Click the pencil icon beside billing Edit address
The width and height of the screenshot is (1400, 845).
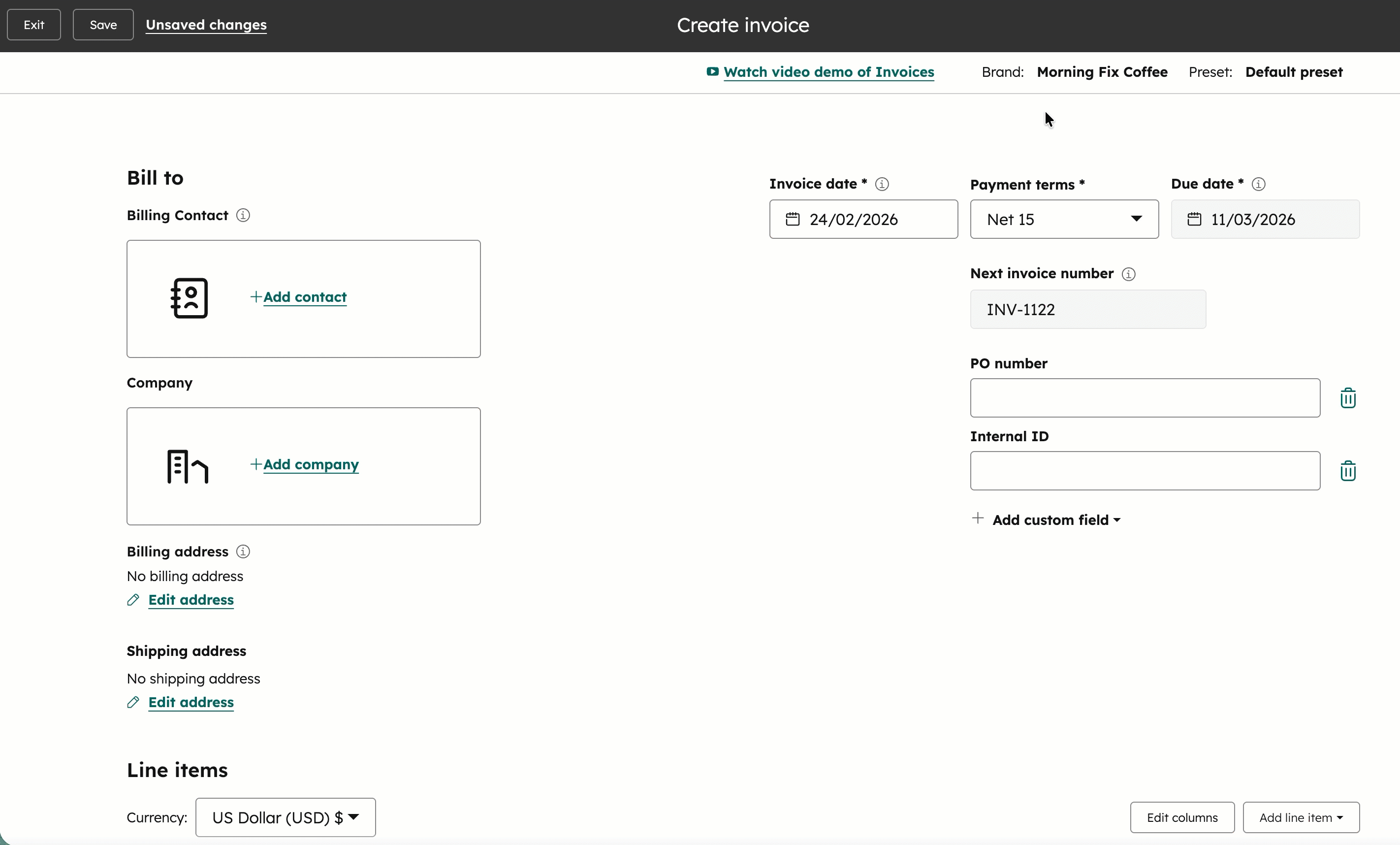(133, 600)
